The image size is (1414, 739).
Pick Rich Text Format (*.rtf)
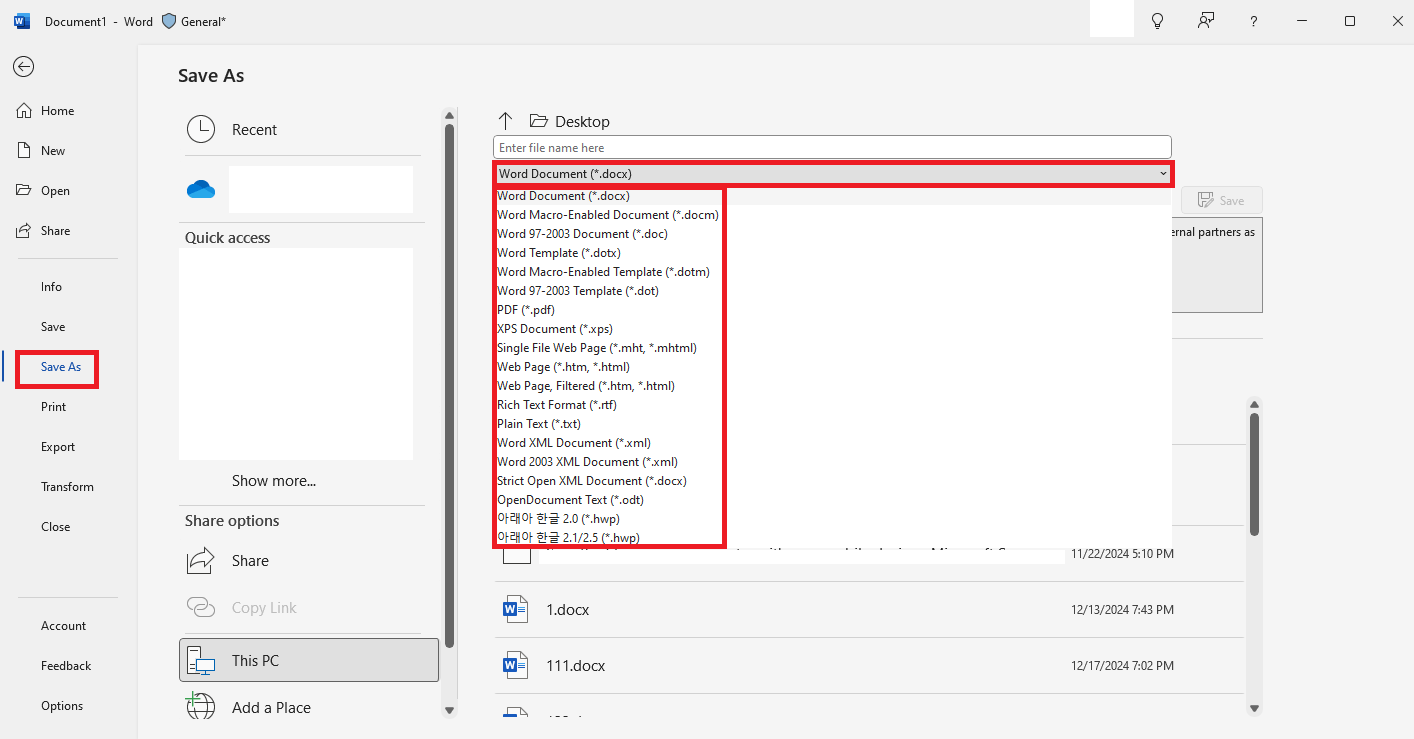tap(557, 405)
